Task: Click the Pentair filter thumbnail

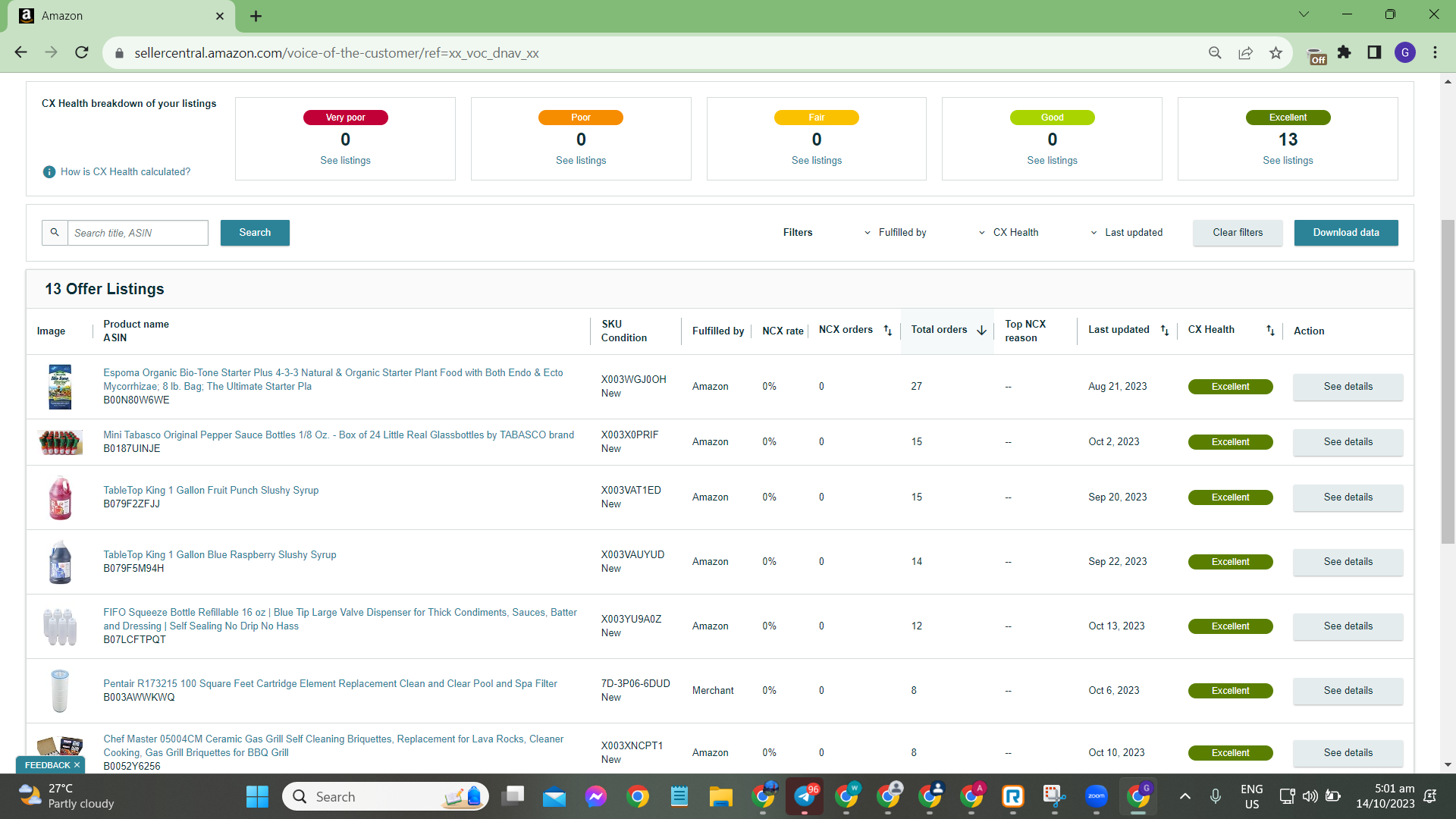Action: [x=60, y=691]
